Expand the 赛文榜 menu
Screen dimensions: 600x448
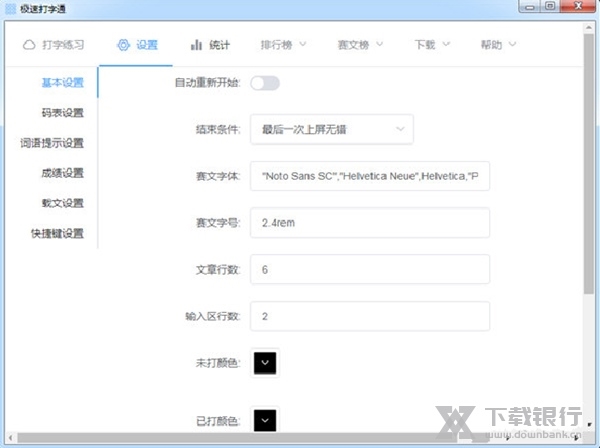click(360, 45)
